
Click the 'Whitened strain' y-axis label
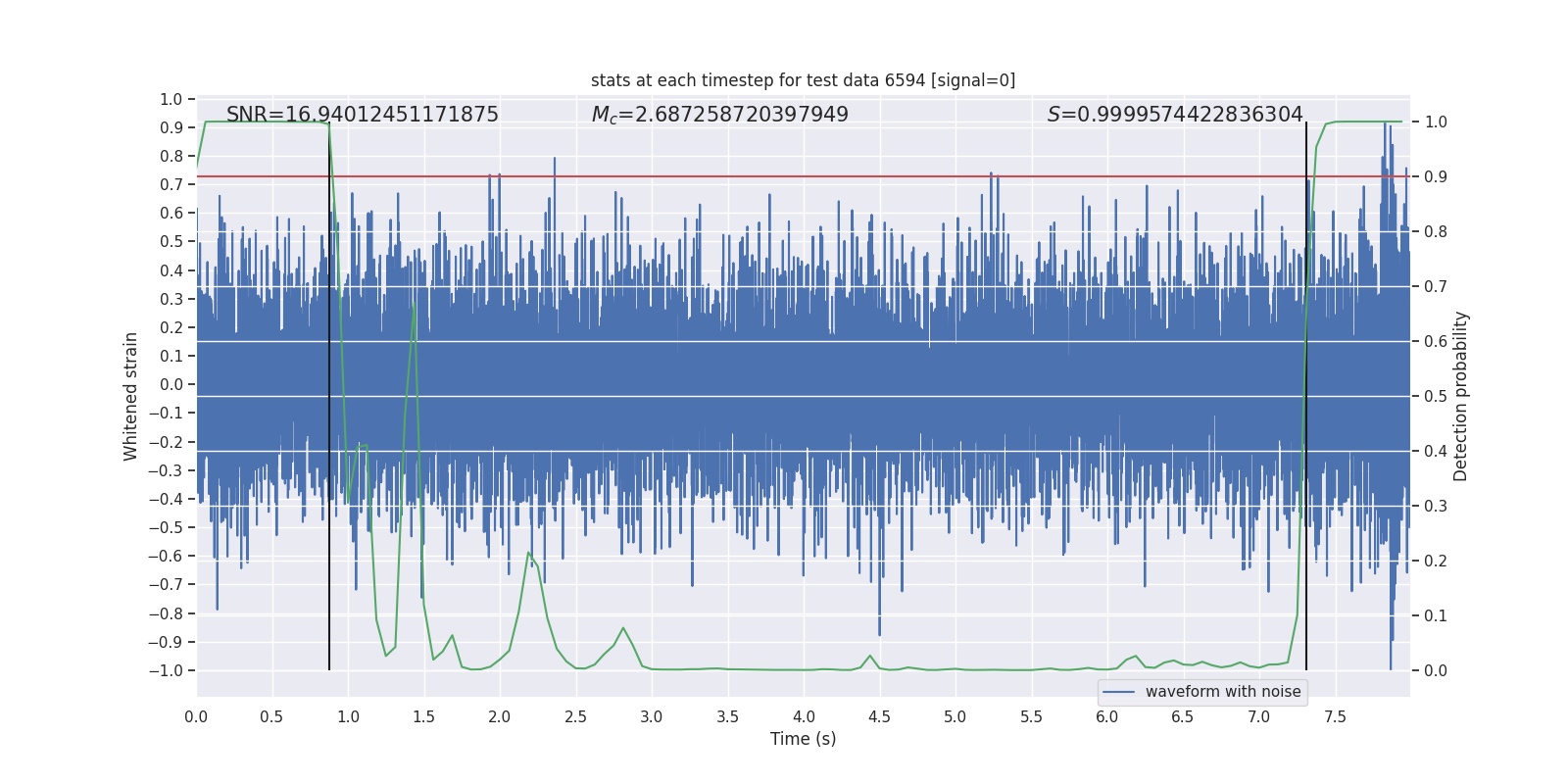(130, 396)
